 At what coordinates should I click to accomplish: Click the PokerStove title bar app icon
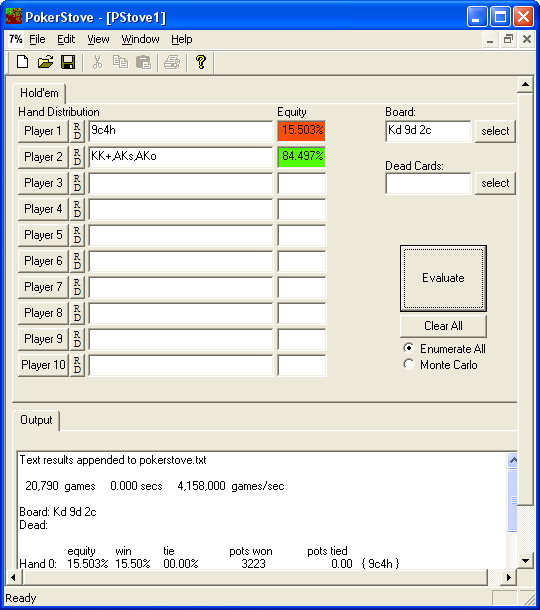[x=14, y=17]
